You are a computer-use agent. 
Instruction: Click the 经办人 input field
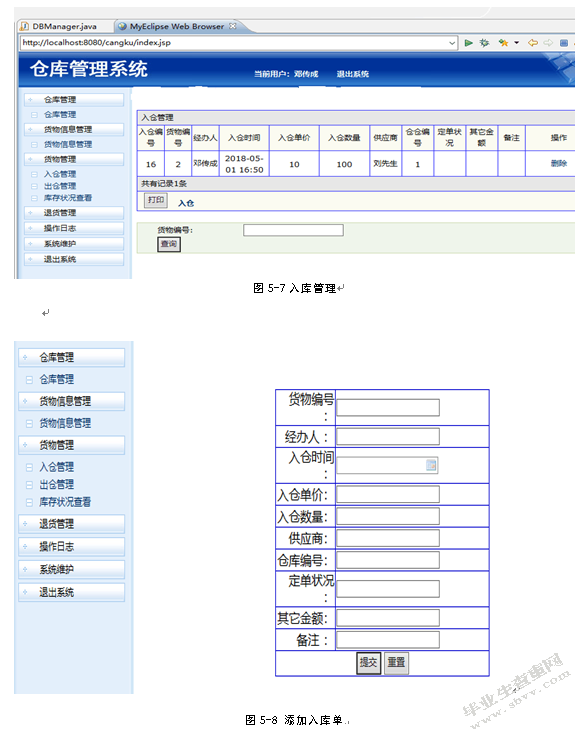388,436
